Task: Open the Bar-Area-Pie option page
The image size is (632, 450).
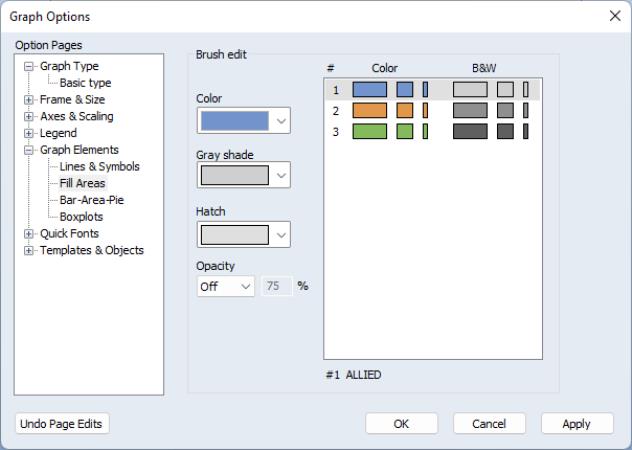Action: (92, 200)
